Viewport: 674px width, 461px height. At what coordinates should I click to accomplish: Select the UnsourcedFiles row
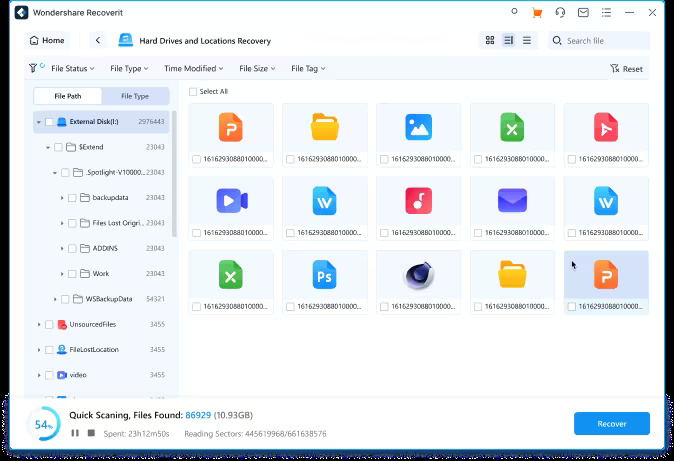click(x=101, y=324)
